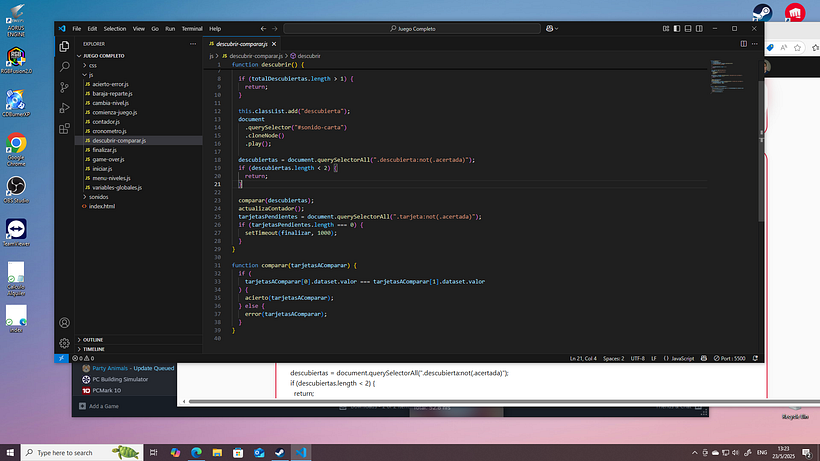Click LF end-of-line selector
Image resolution: width=820 pixels, height=461 pixels.
pyautogui.click(x=654, y=359)
